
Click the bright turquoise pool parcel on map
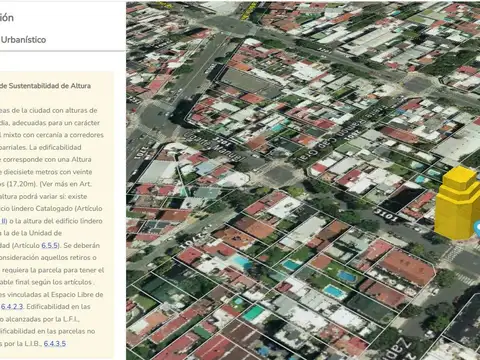point(253,313)
